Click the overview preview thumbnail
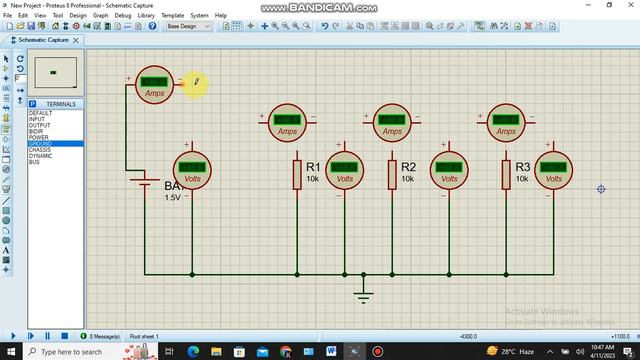640x360 pixels. tap(56, 73)
